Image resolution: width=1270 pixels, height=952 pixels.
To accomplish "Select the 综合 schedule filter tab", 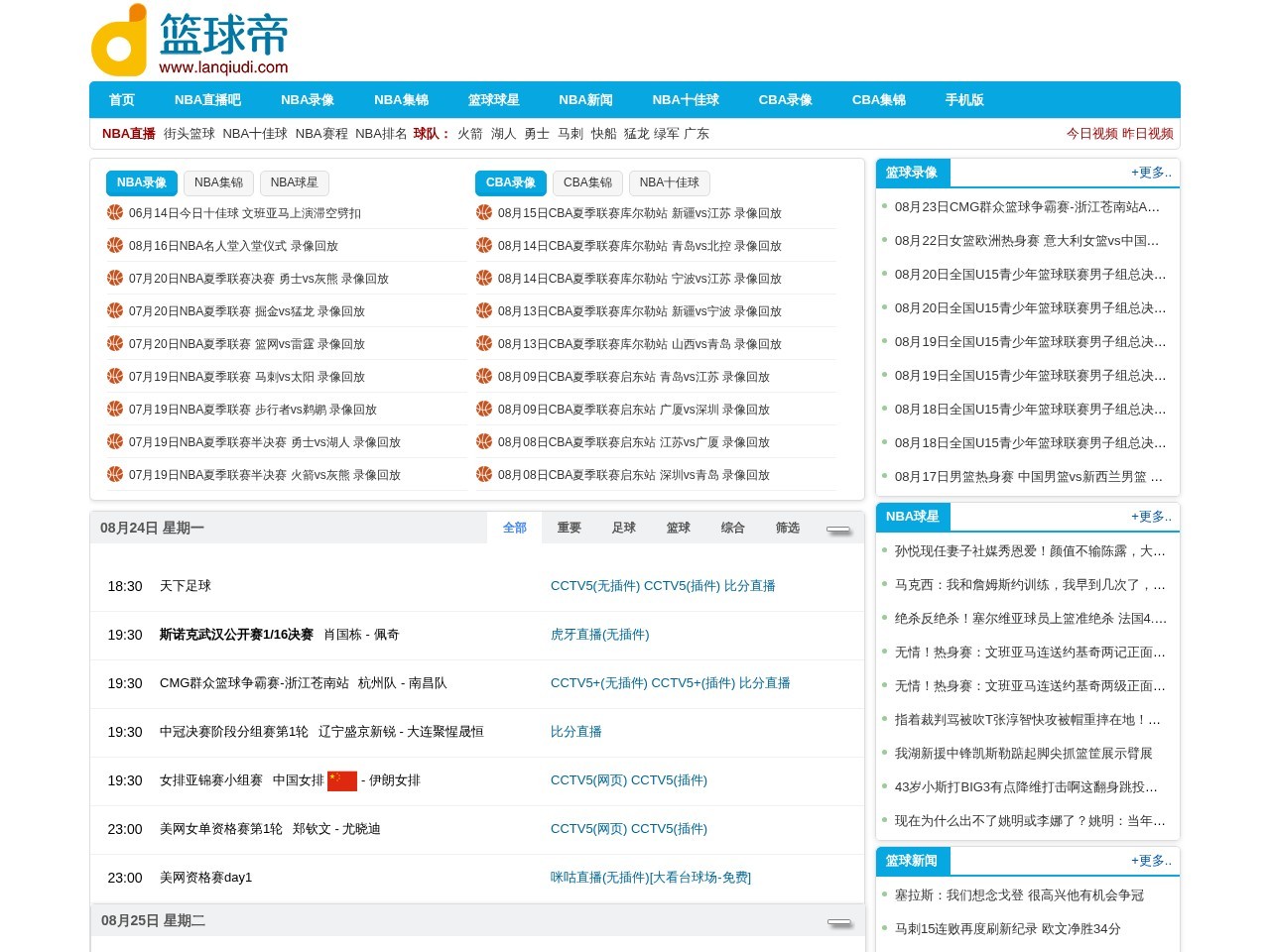I will point(733,528).
